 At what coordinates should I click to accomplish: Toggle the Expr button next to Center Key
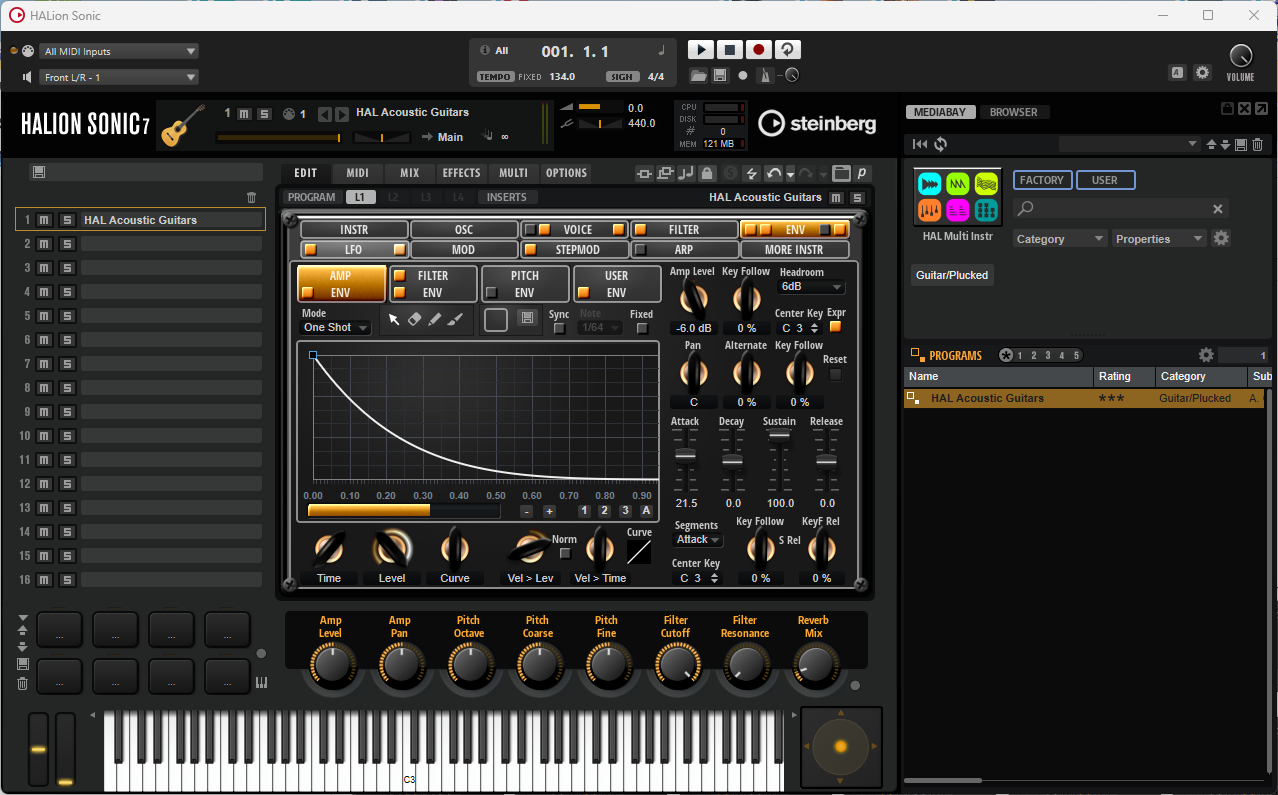click(836, 327)
